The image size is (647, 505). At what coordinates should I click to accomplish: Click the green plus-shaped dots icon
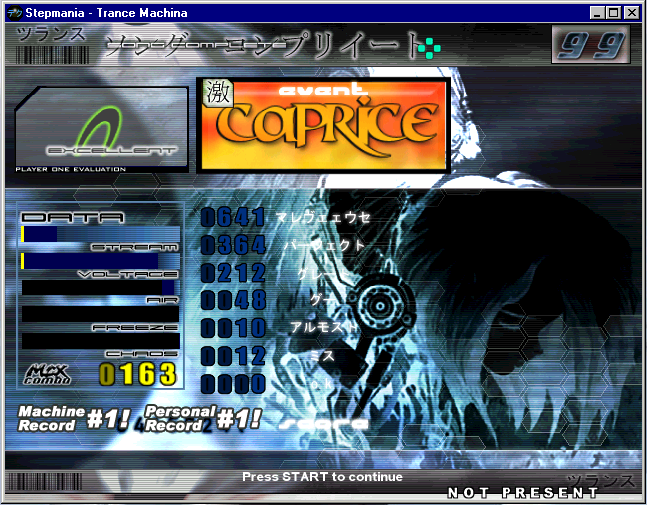click(x=429, y=48)
